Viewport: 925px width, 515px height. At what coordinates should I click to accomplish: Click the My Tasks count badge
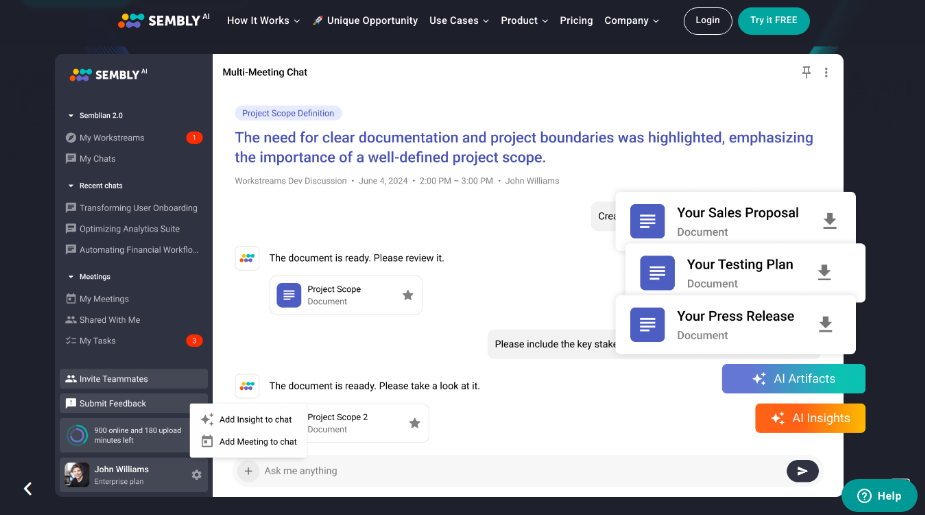194,340
